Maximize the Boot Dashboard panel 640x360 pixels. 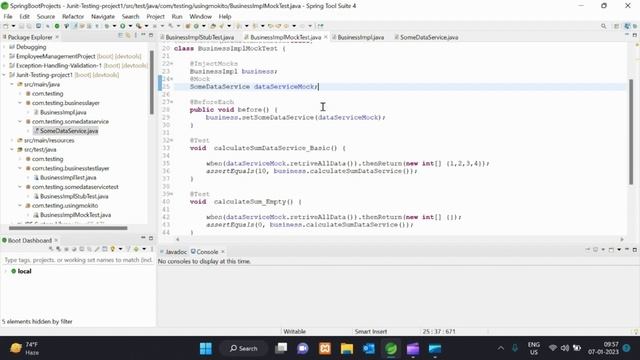[151, 238]
